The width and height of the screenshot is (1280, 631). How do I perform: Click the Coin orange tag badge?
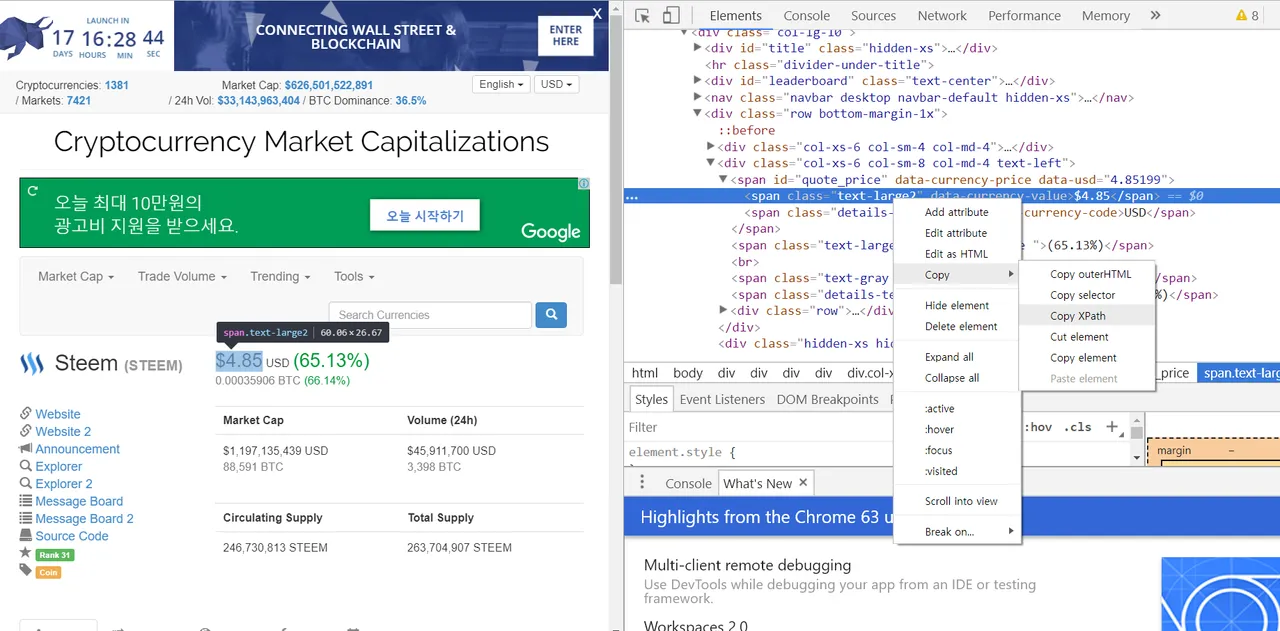point(48,573)
